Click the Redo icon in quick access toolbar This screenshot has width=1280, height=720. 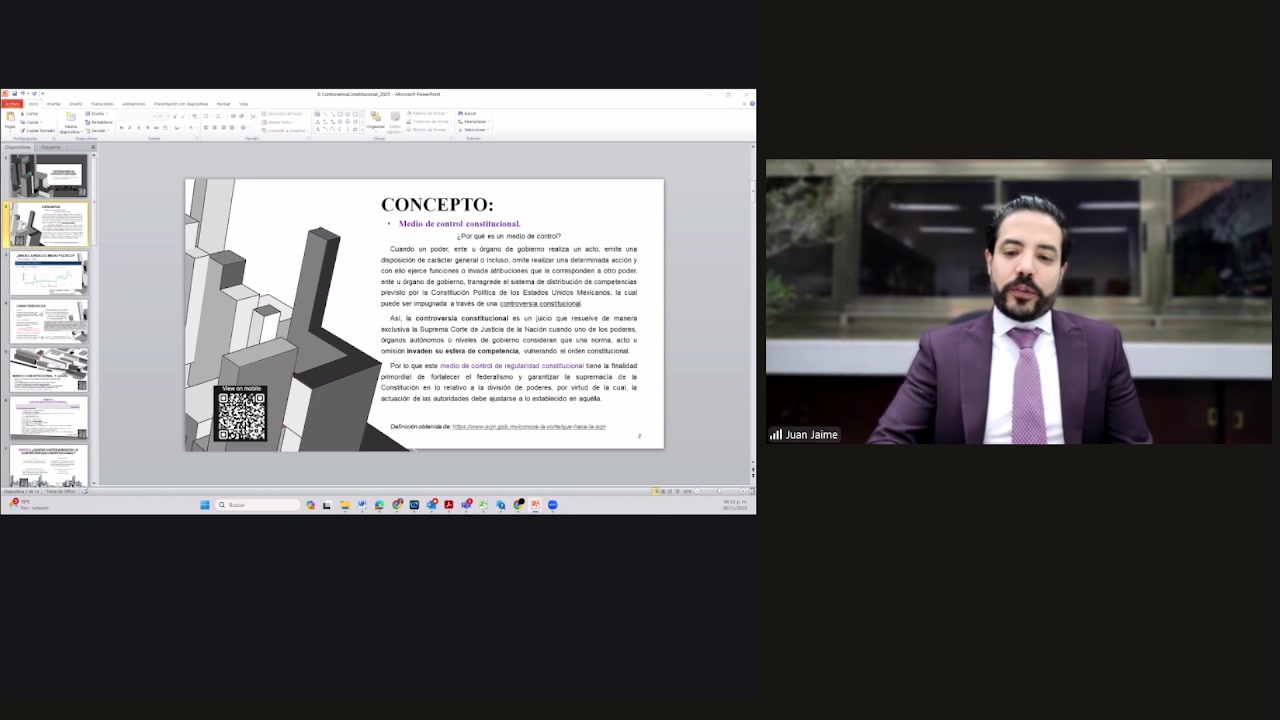click(x=34, y=93)
